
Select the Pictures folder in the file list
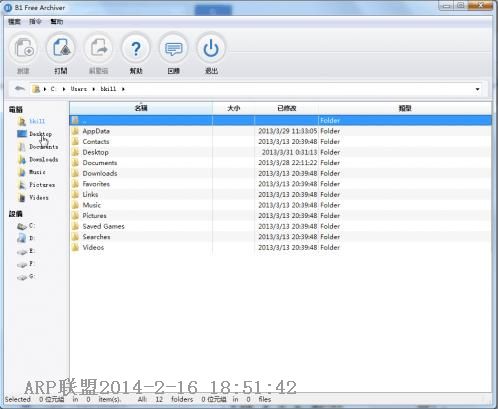[x=280, y=216]
